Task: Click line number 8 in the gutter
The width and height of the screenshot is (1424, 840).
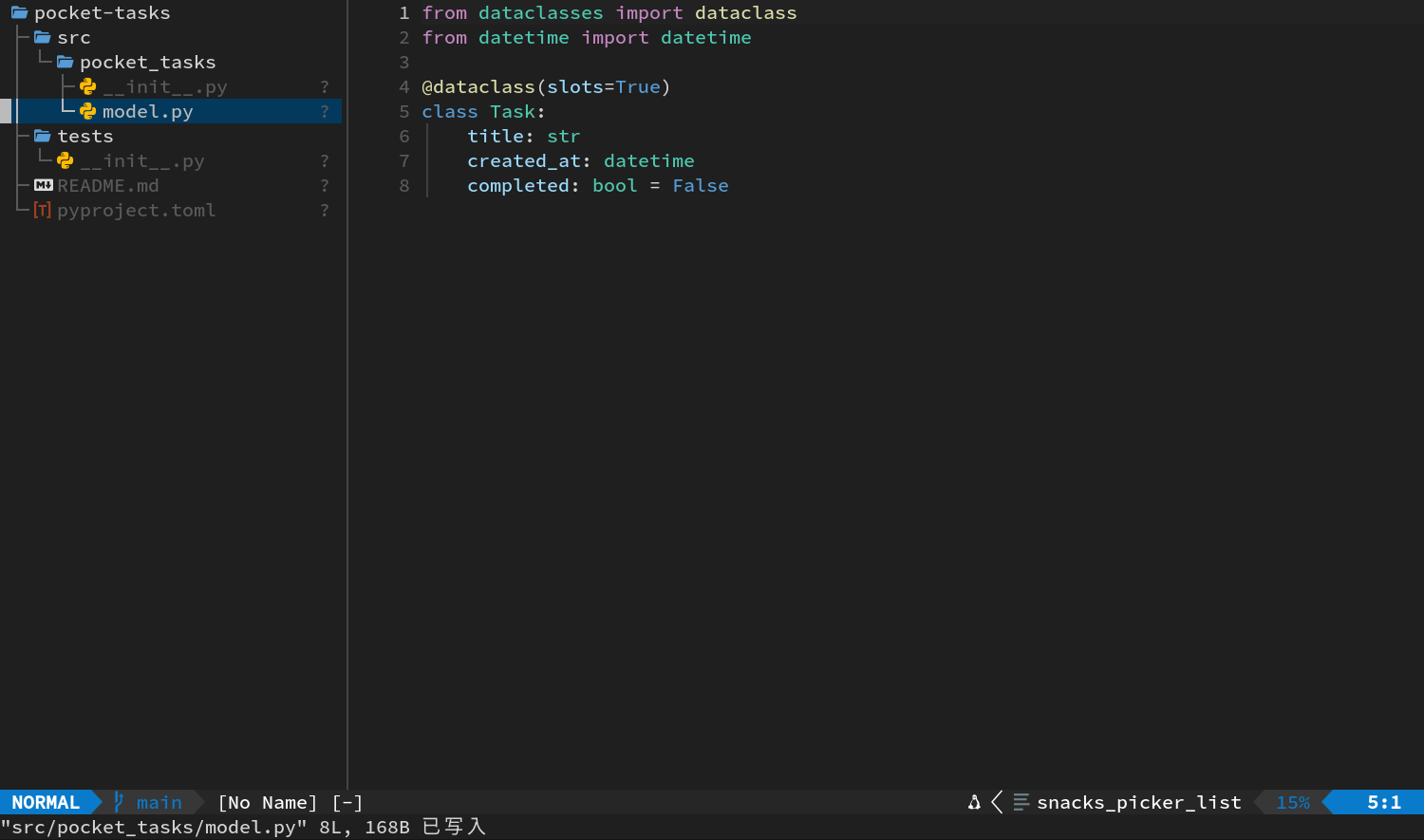Action: [x=404, y=186]
